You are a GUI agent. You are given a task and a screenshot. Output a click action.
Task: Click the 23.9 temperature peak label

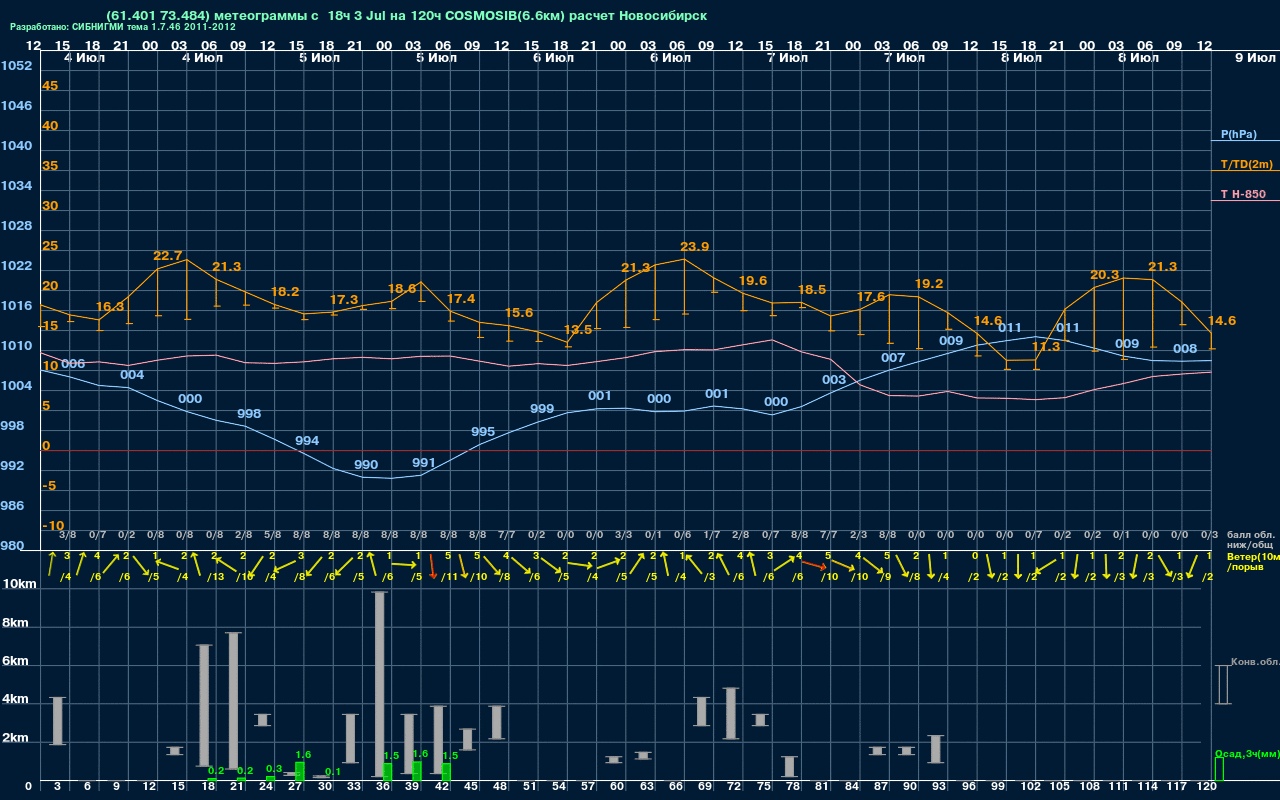pyautogui.click(x=694, y=247)
